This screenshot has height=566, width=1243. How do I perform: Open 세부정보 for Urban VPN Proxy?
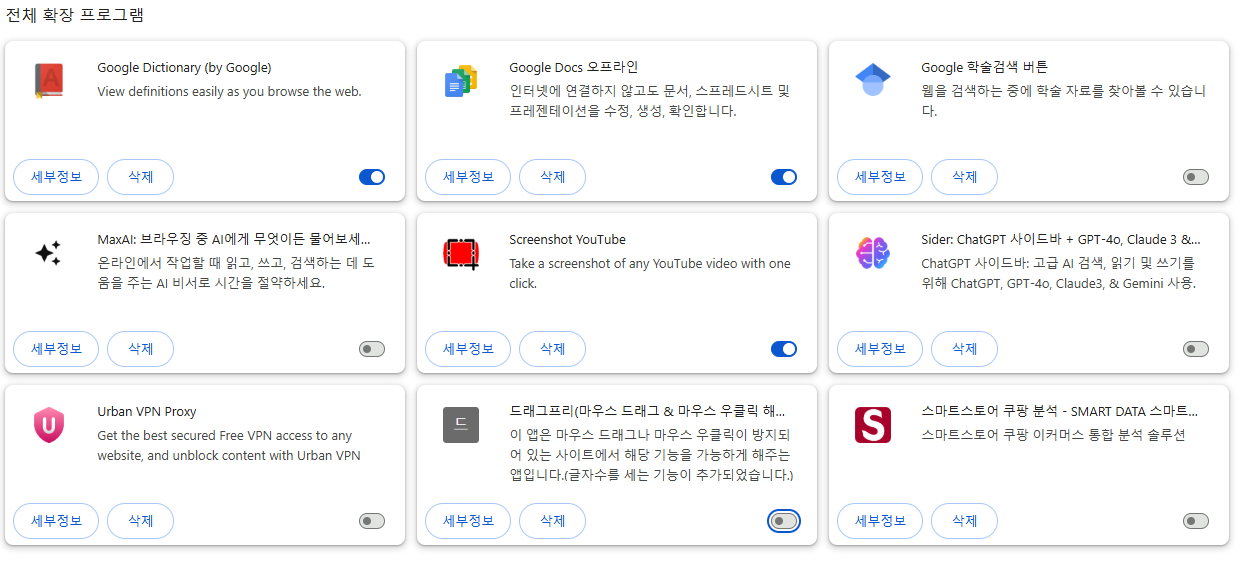(56, 521)
